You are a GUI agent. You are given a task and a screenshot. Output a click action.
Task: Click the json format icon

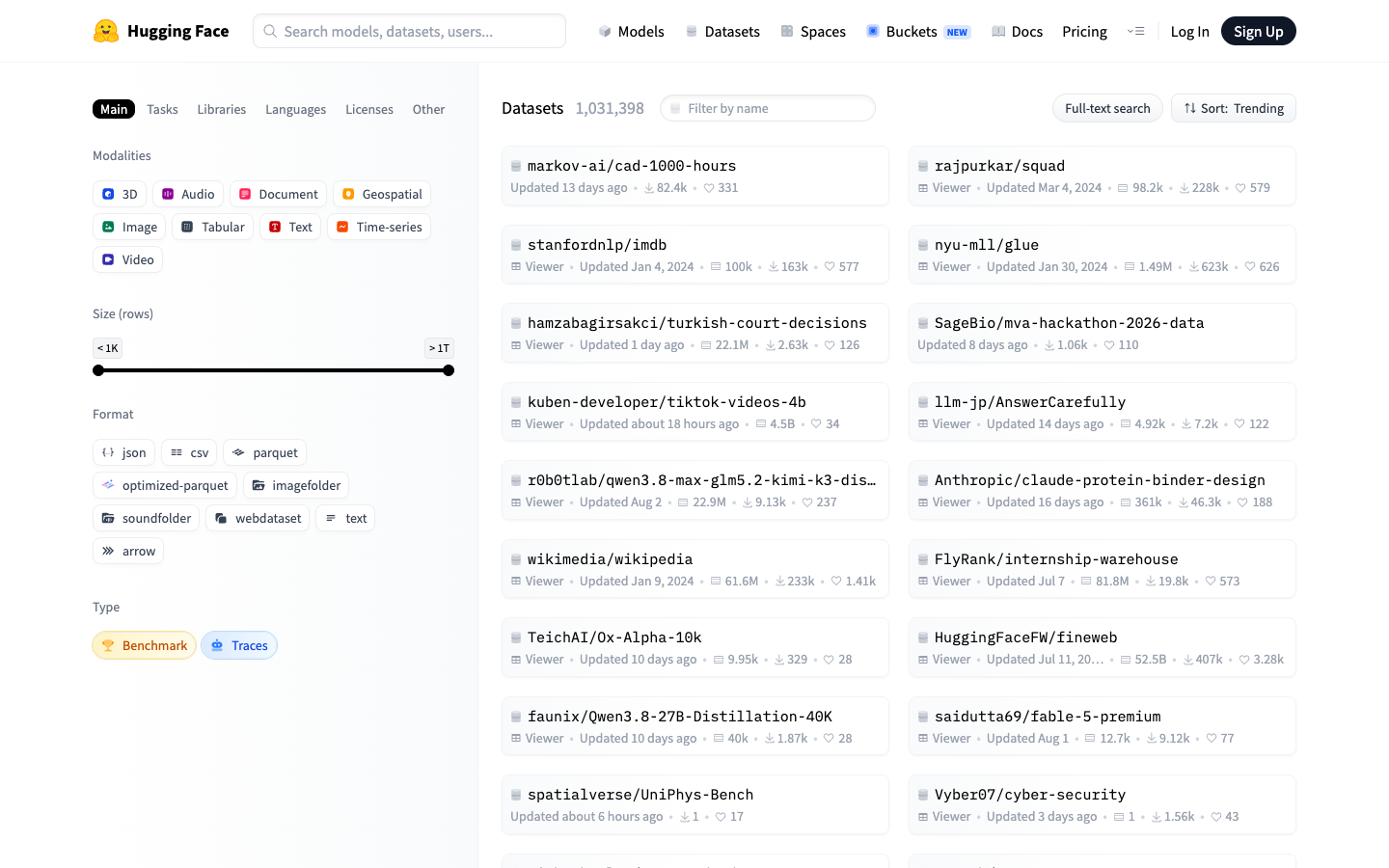(108, 452)
